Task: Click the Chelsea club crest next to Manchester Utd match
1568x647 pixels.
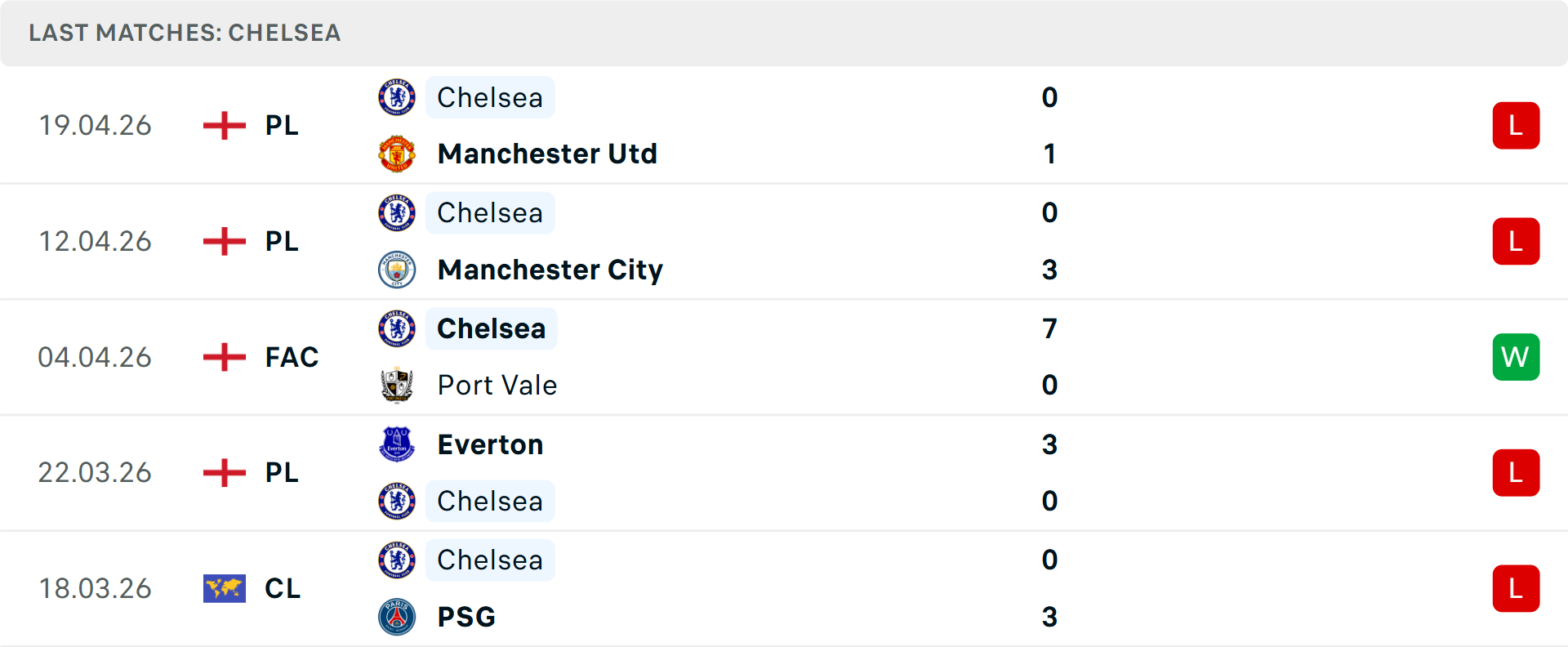Action: click(x=398, y=97)
